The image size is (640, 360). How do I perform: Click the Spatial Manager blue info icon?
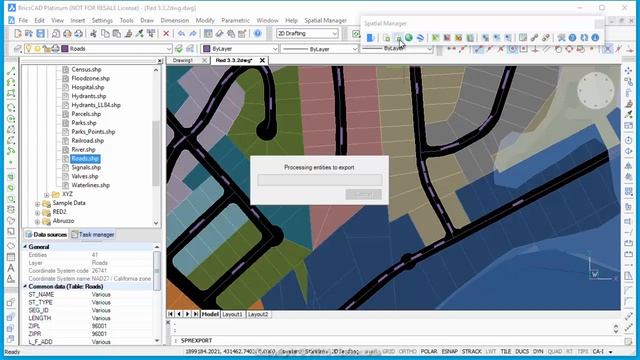pos(595,38)
